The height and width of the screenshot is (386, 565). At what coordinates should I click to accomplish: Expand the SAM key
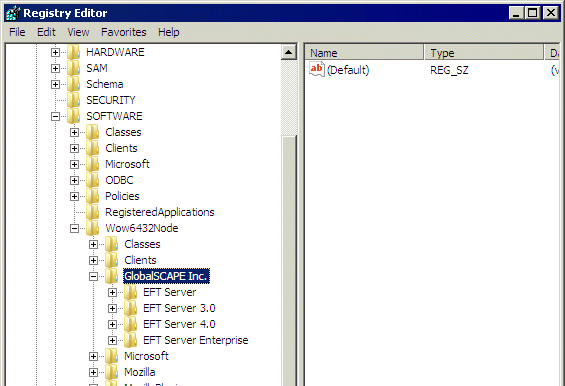click(55, 68)
